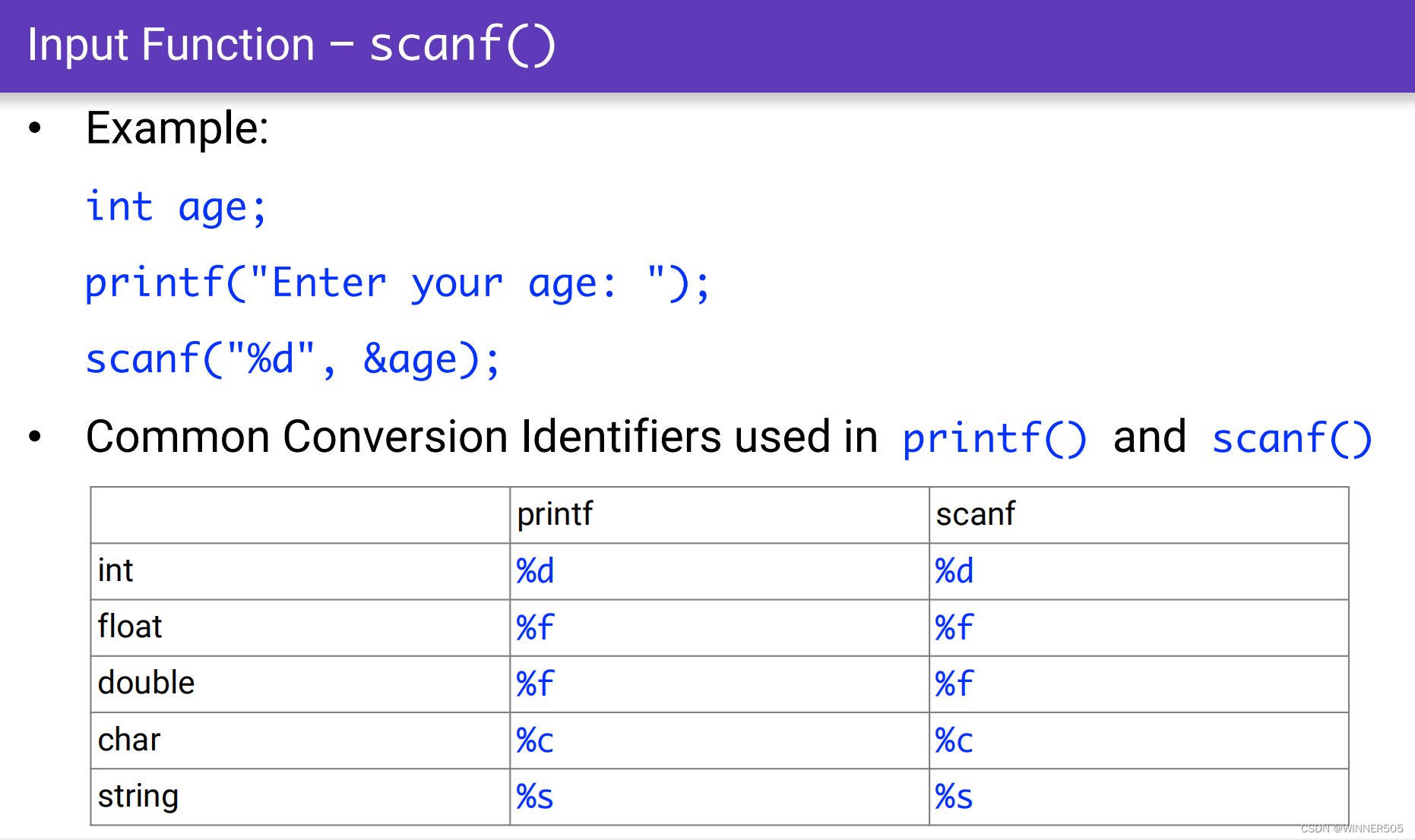Image resolution: width=1415 pixels, height=840 pixels.
Task: Click the scanf("%d", &age); code line
Action: pyautogui.click(x=293, y=359)
